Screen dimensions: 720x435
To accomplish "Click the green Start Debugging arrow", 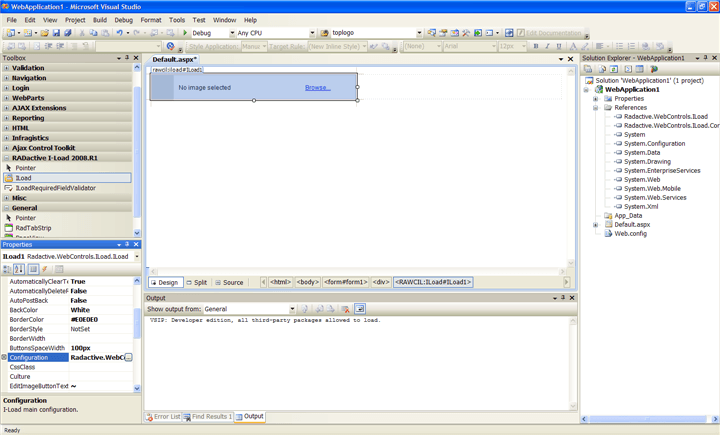I will [185, 33].
